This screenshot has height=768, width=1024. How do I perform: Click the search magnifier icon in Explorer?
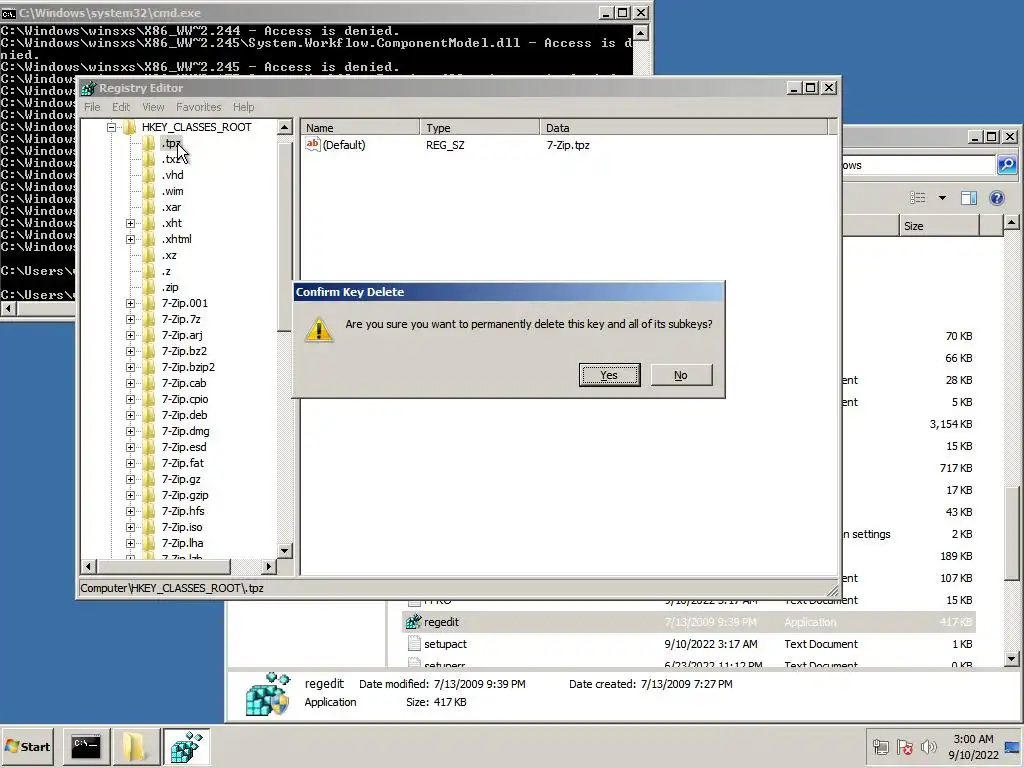point(1007,165)
